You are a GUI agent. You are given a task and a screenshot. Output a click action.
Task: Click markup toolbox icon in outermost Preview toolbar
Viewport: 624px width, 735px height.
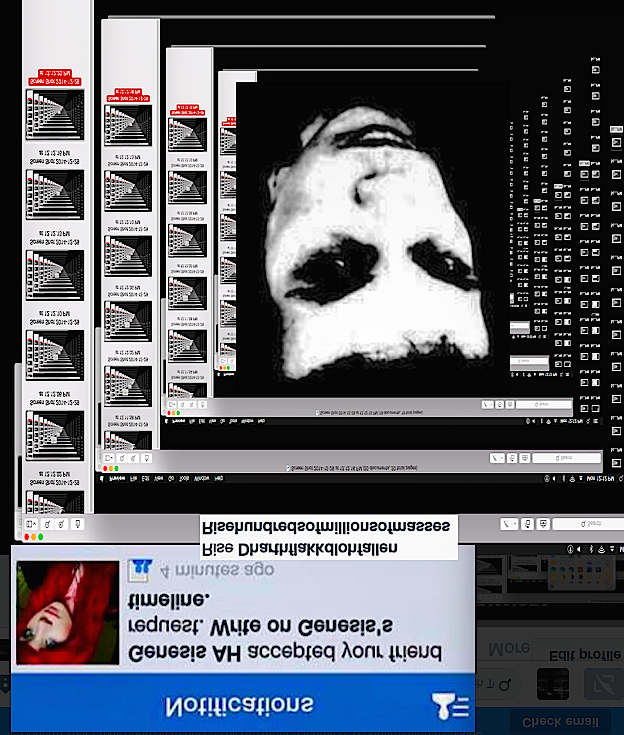point(543,524)
